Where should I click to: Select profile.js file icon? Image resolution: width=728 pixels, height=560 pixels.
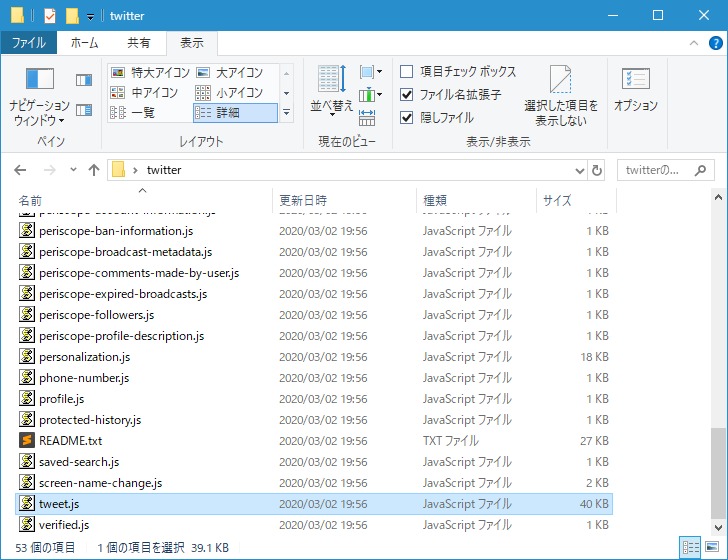[27, 398]
